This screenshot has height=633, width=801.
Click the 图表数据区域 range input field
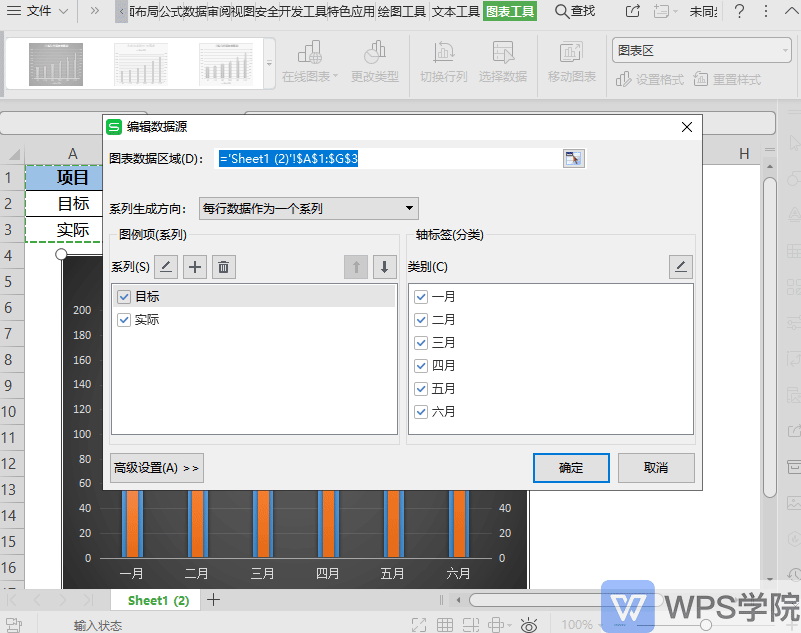pyautogui.click(x=390, y=159)
